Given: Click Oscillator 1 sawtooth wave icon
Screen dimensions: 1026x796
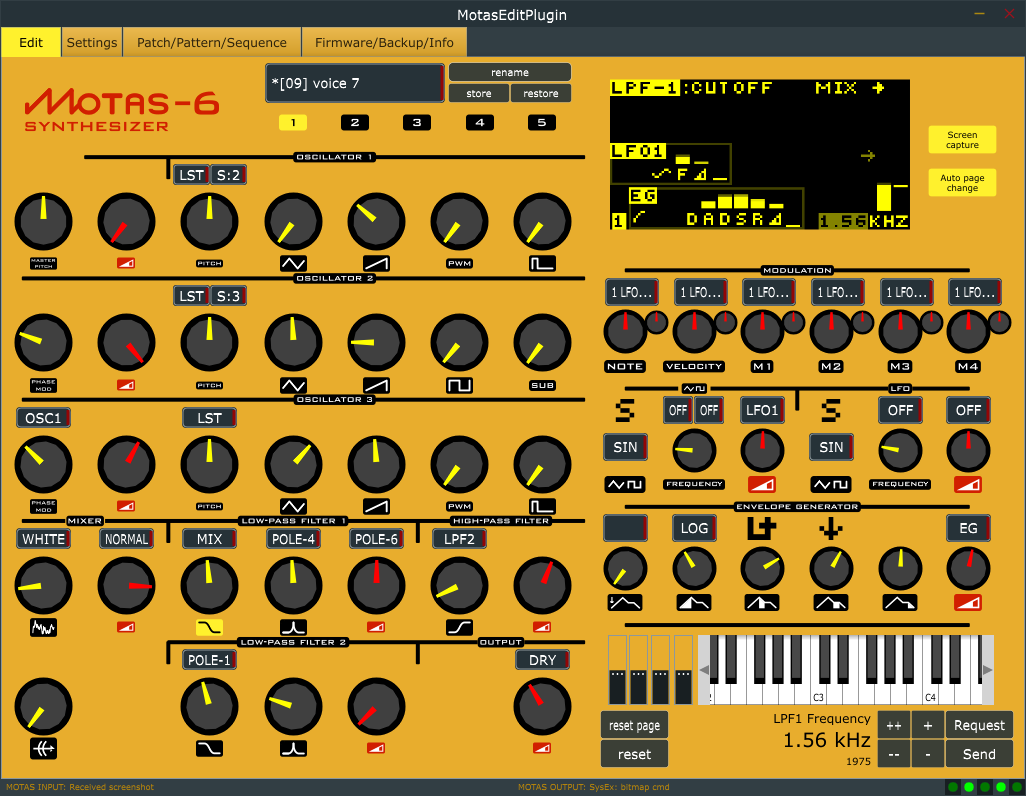Looking at the screenshot, I should (x=376, y=264).
